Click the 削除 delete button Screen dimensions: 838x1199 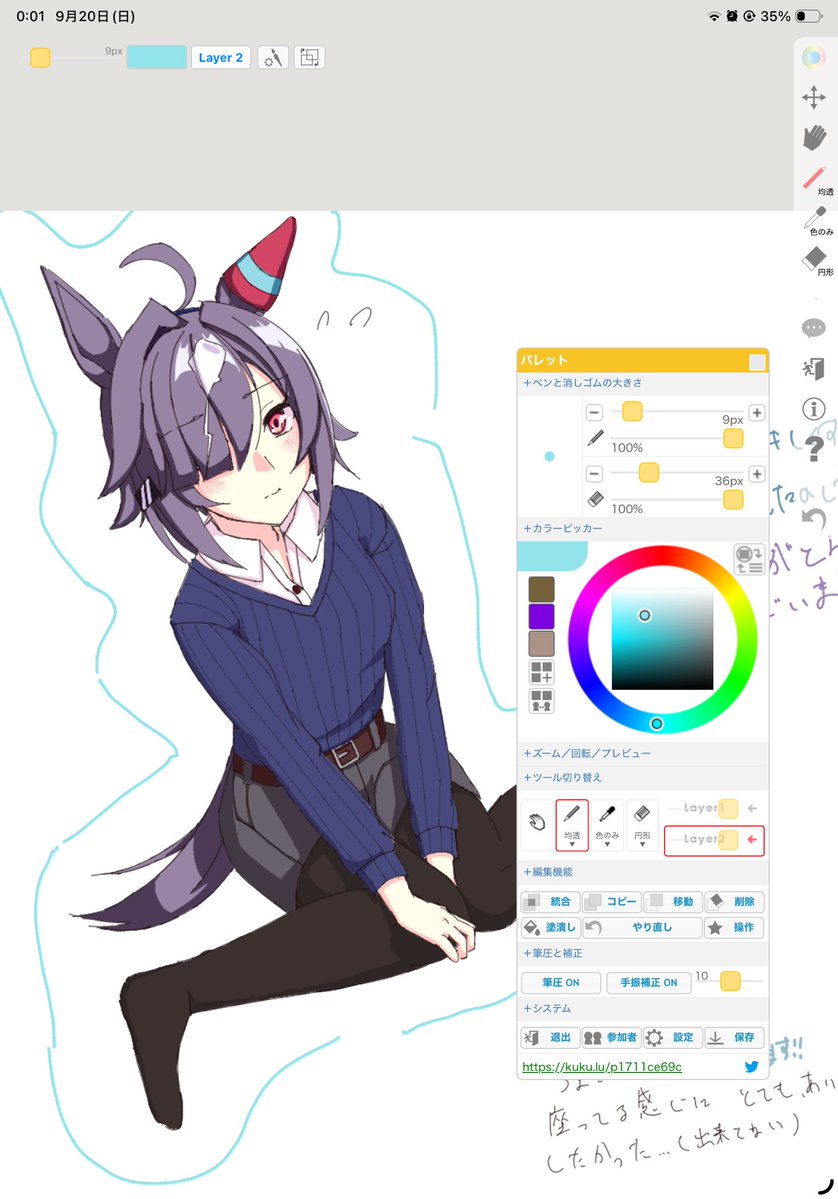click(734, 902)
